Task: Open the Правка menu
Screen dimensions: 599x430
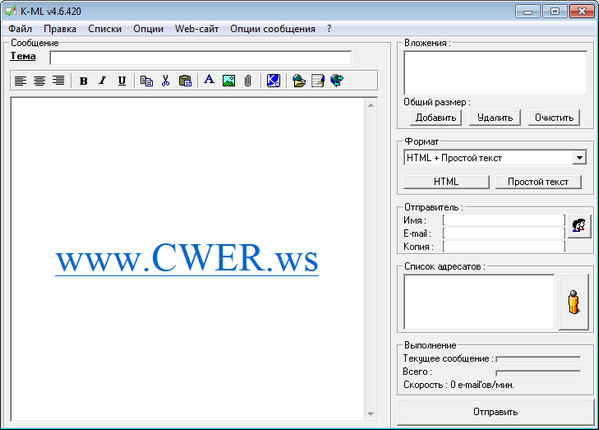Action: (60, 29)
